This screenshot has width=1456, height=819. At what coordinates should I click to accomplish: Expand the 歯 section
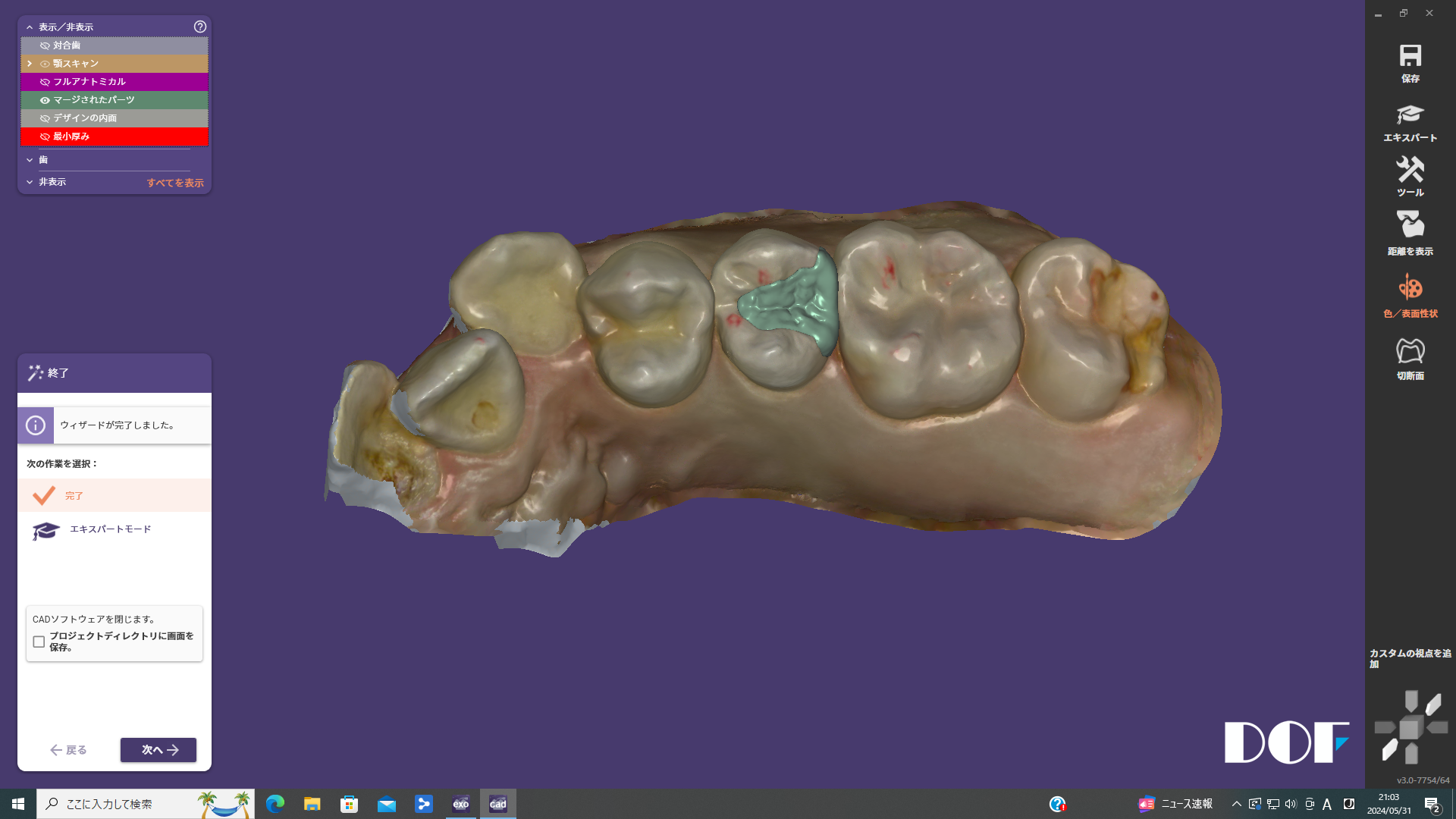[30, 160]
